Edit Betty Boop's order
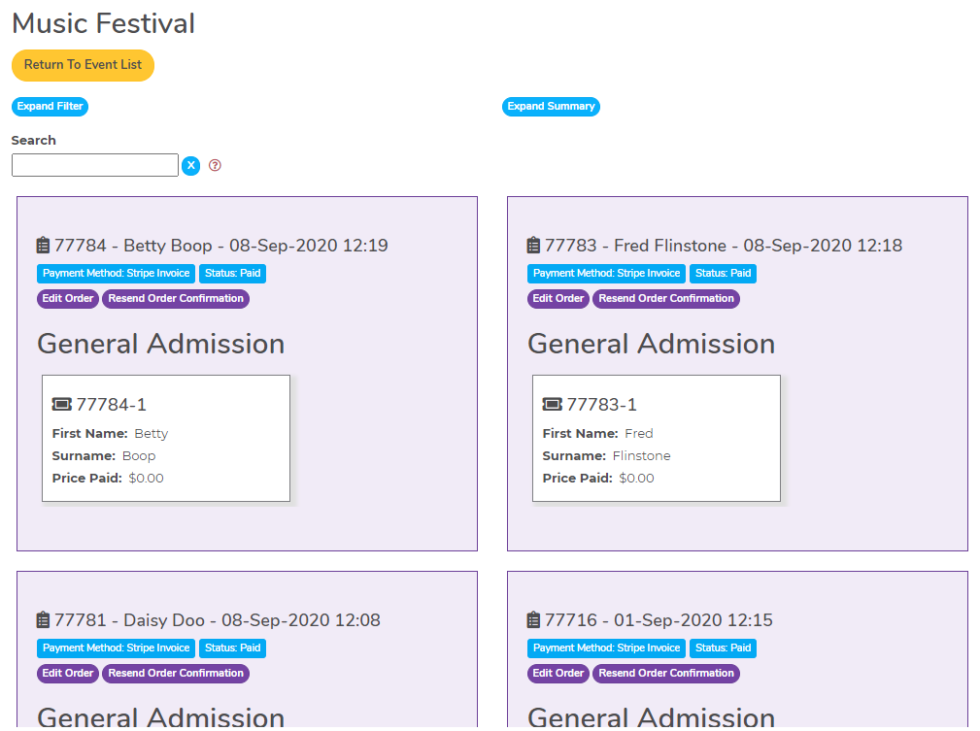This screenshot has height=731, width=980. [67, 298]
